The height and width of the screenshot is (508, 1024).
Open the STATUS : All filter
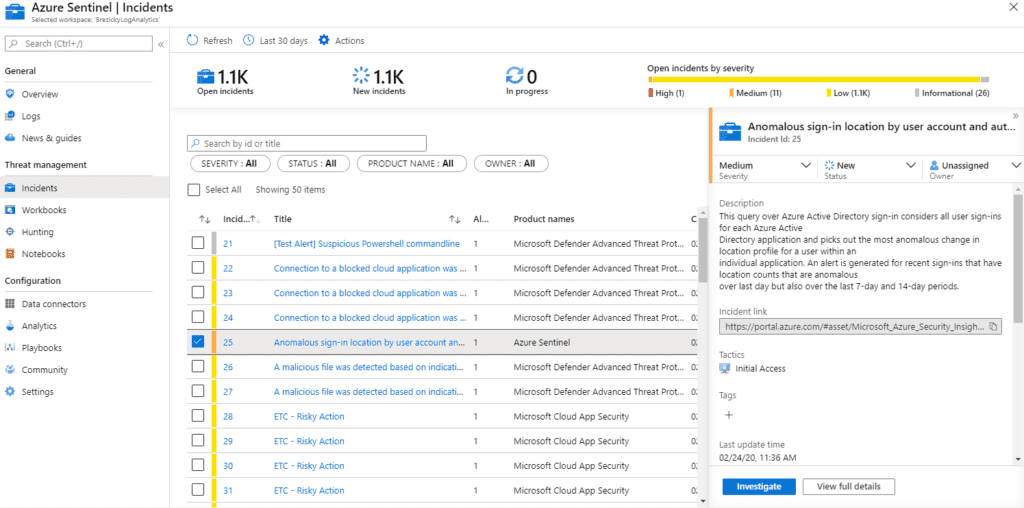click(x=313, y=164)
